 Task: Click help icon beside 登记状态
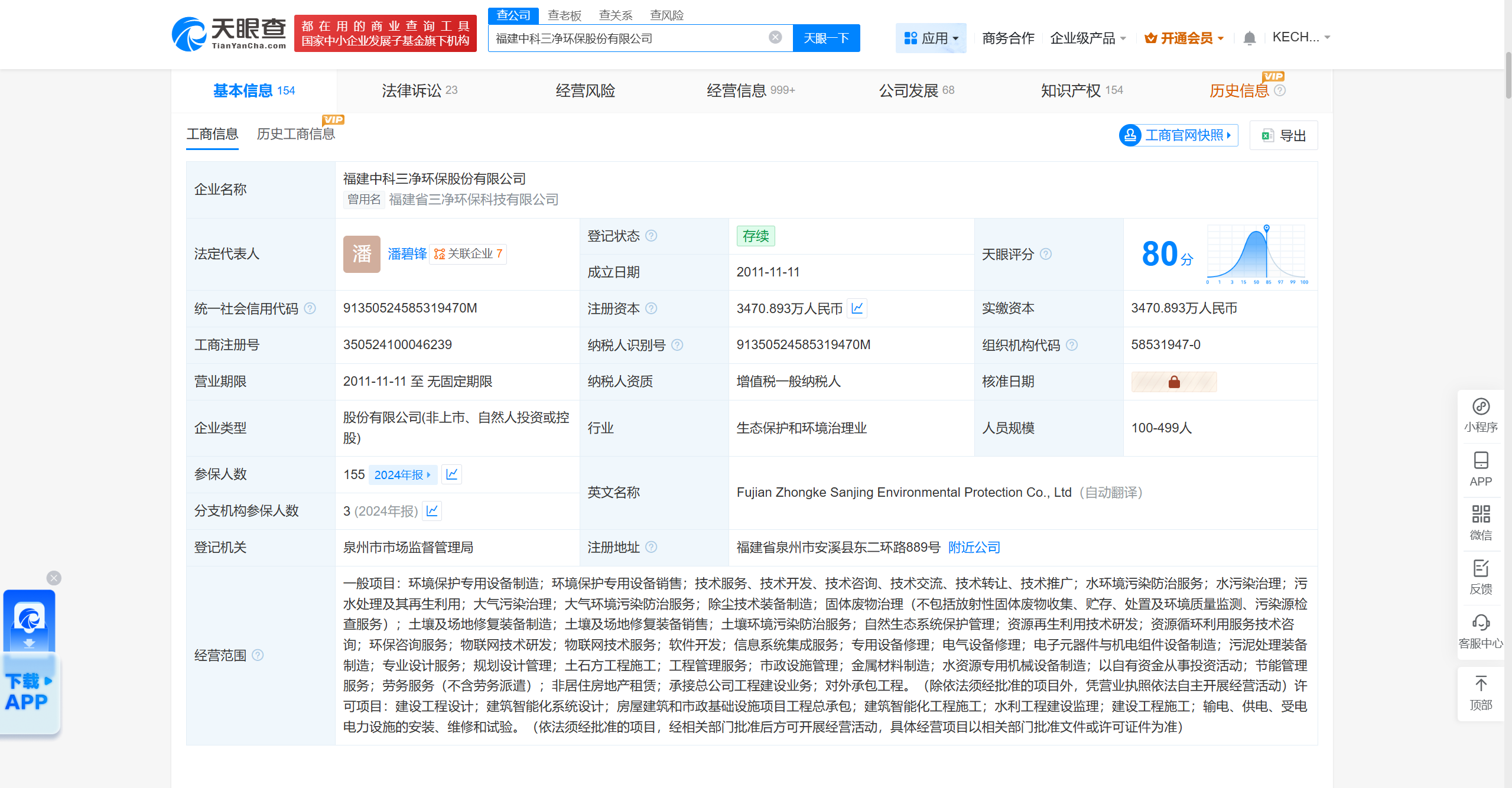(651, 236)
